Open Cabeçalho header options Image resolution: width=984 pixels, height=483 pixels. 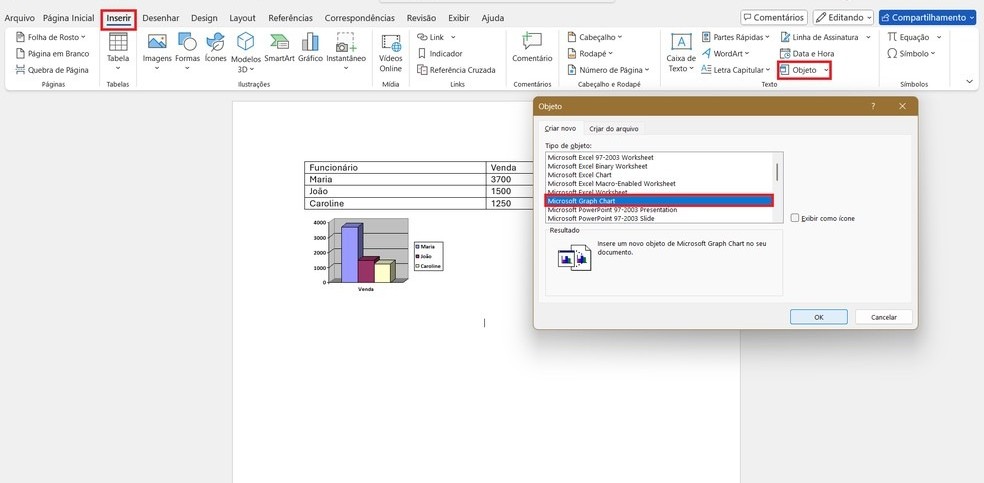595,37
